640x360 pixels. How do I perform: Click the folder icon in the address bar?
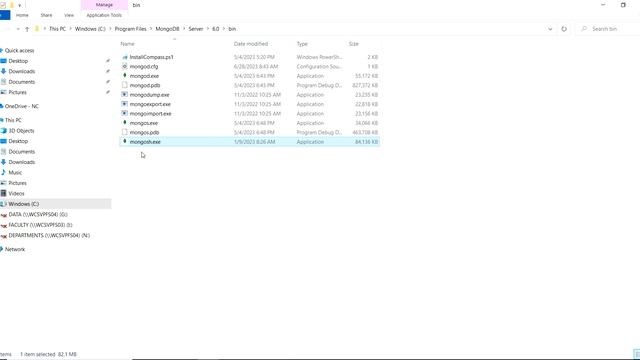coord(37,29)
